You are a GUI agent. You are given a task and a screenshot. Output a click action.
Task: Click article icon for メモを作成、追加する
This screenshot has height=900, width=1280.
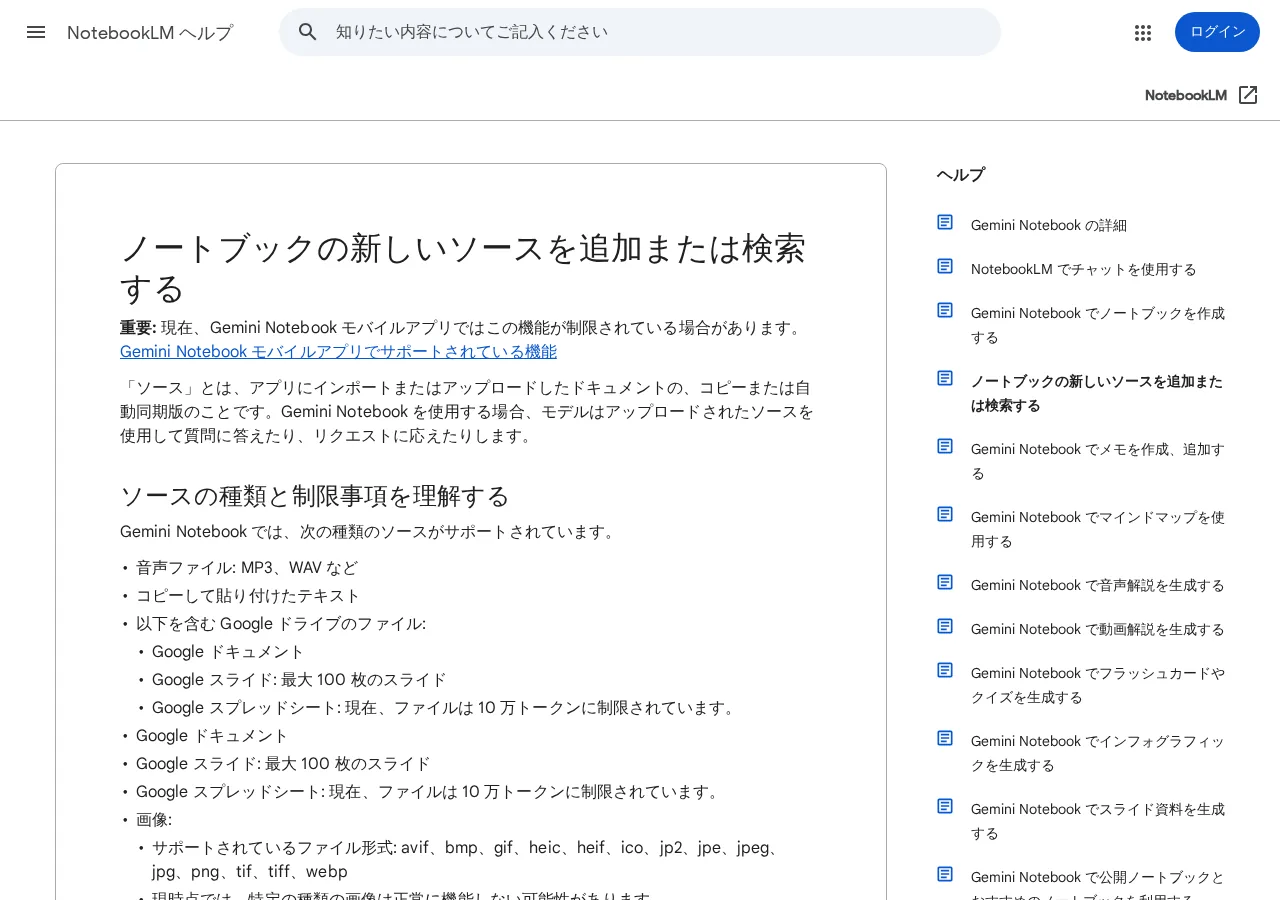pos(945,446)
